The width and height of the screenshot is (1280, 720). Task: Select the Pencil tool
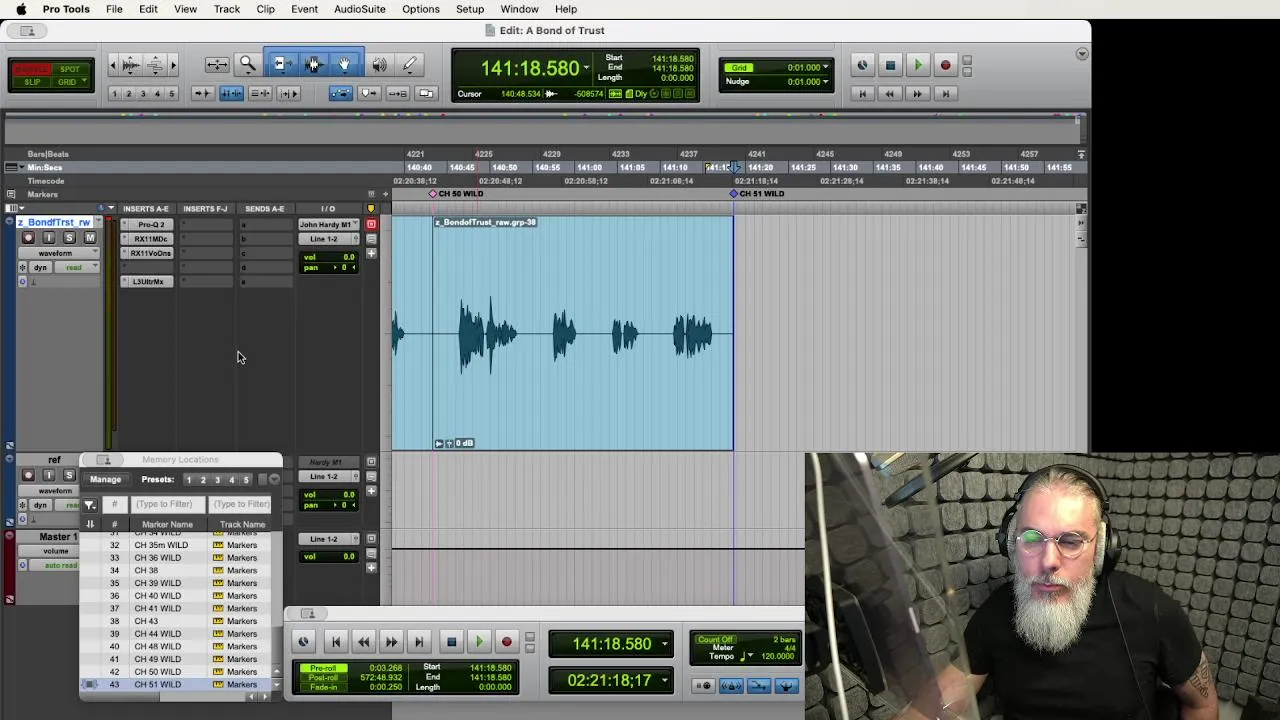(410, 65)
